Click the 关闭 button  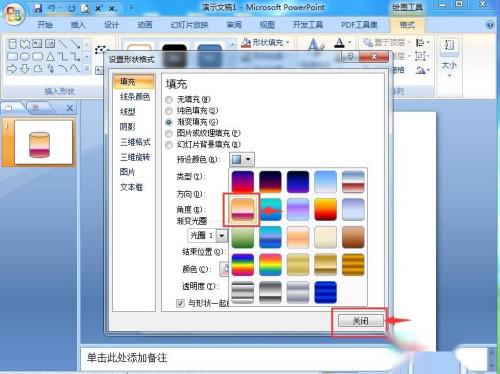tap(360, 321)
